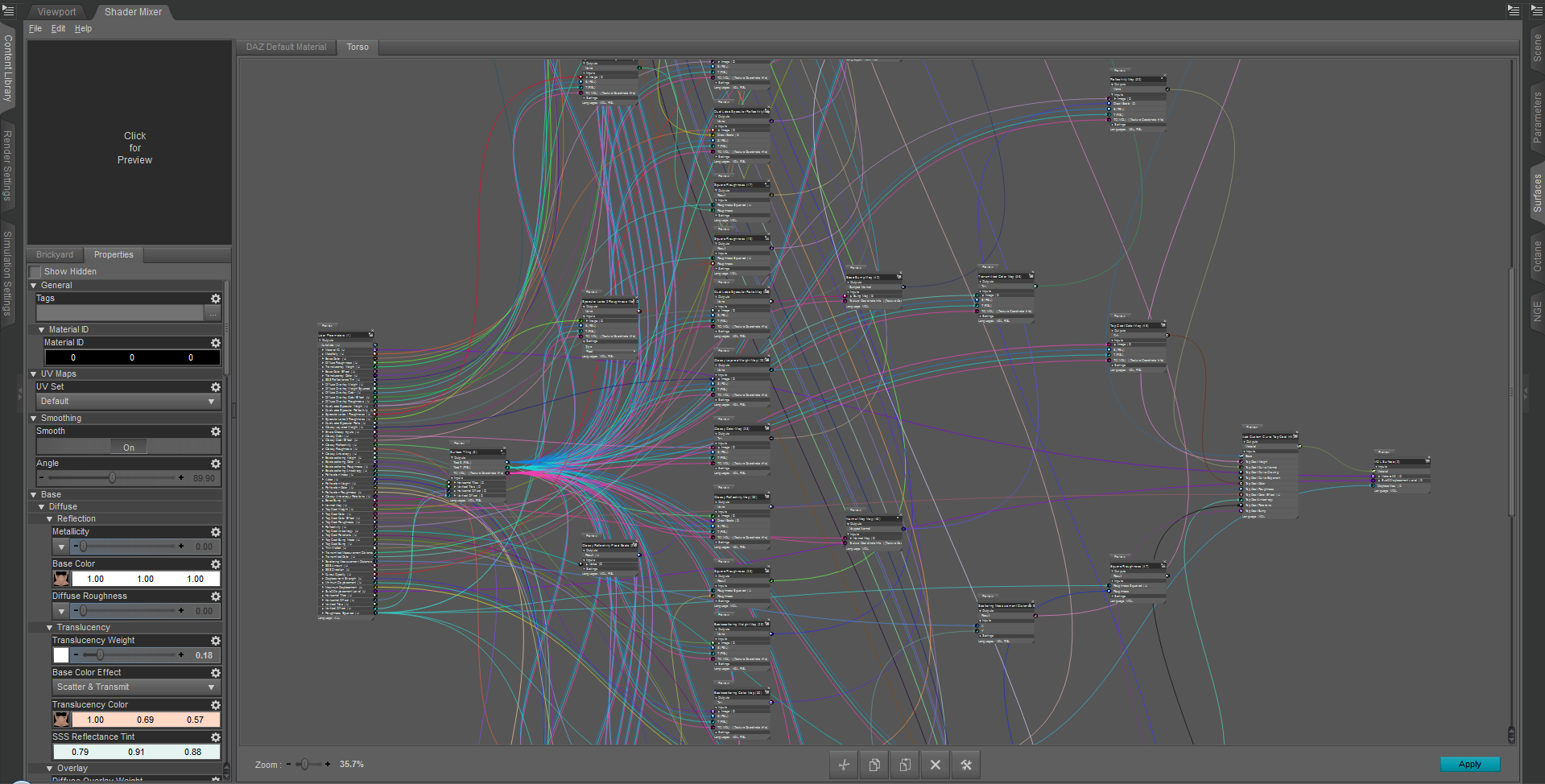Open the Content Library side tab
The image size is (1545, 784).
pos(8,68)
